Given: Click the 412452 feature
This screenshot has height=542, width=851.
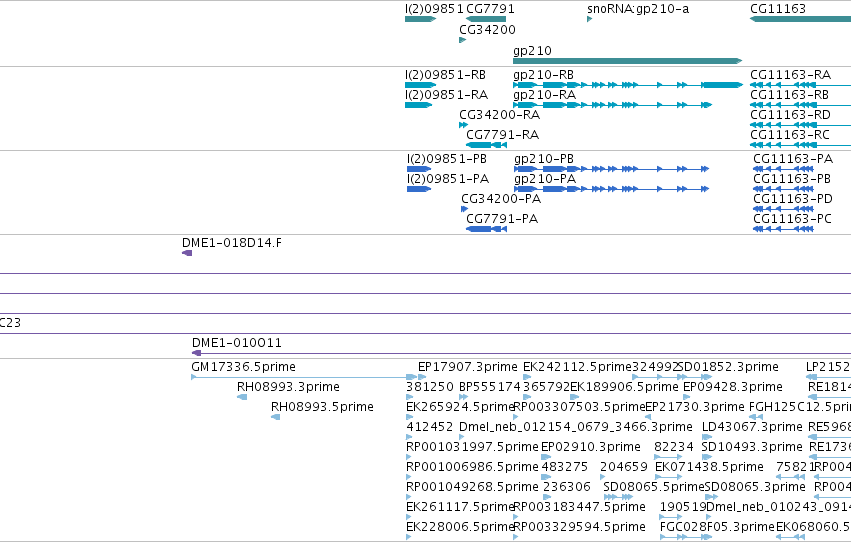Looking at the screenshot, I should [x=409, y=437].
